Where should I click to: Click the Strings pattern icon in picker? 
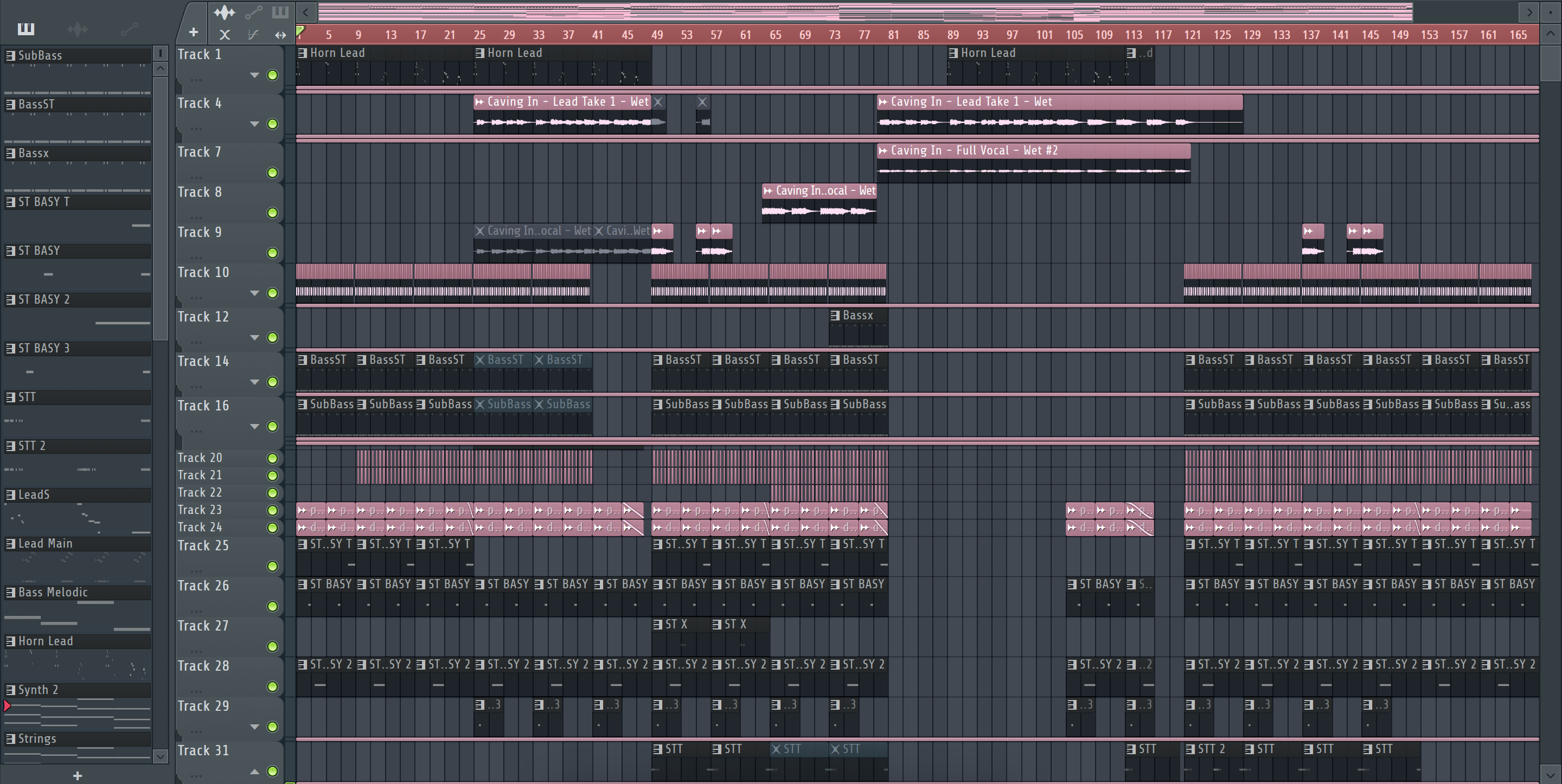[10, 738]
